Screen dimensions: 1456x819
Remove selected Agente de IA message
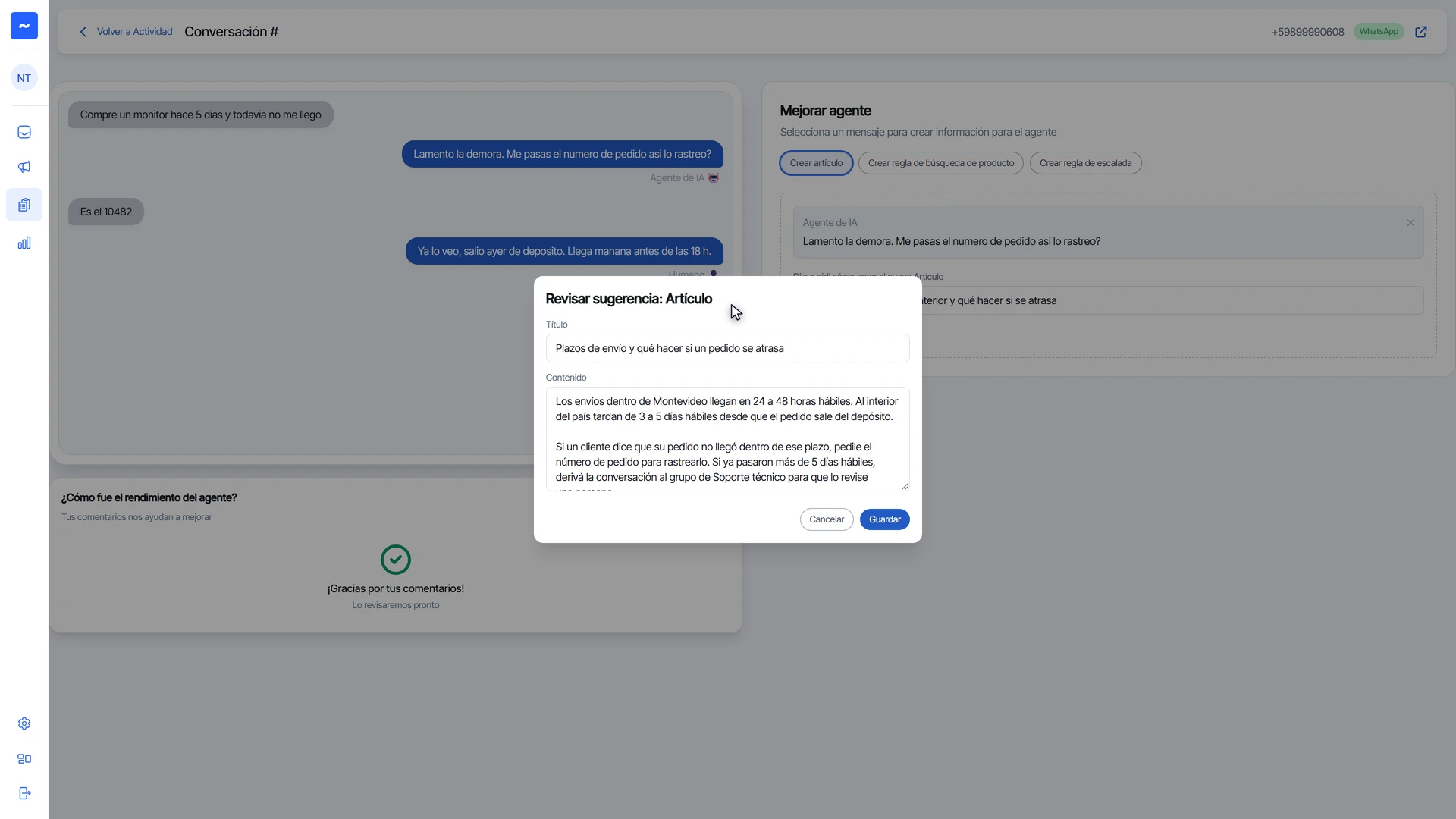point(1410,223)
